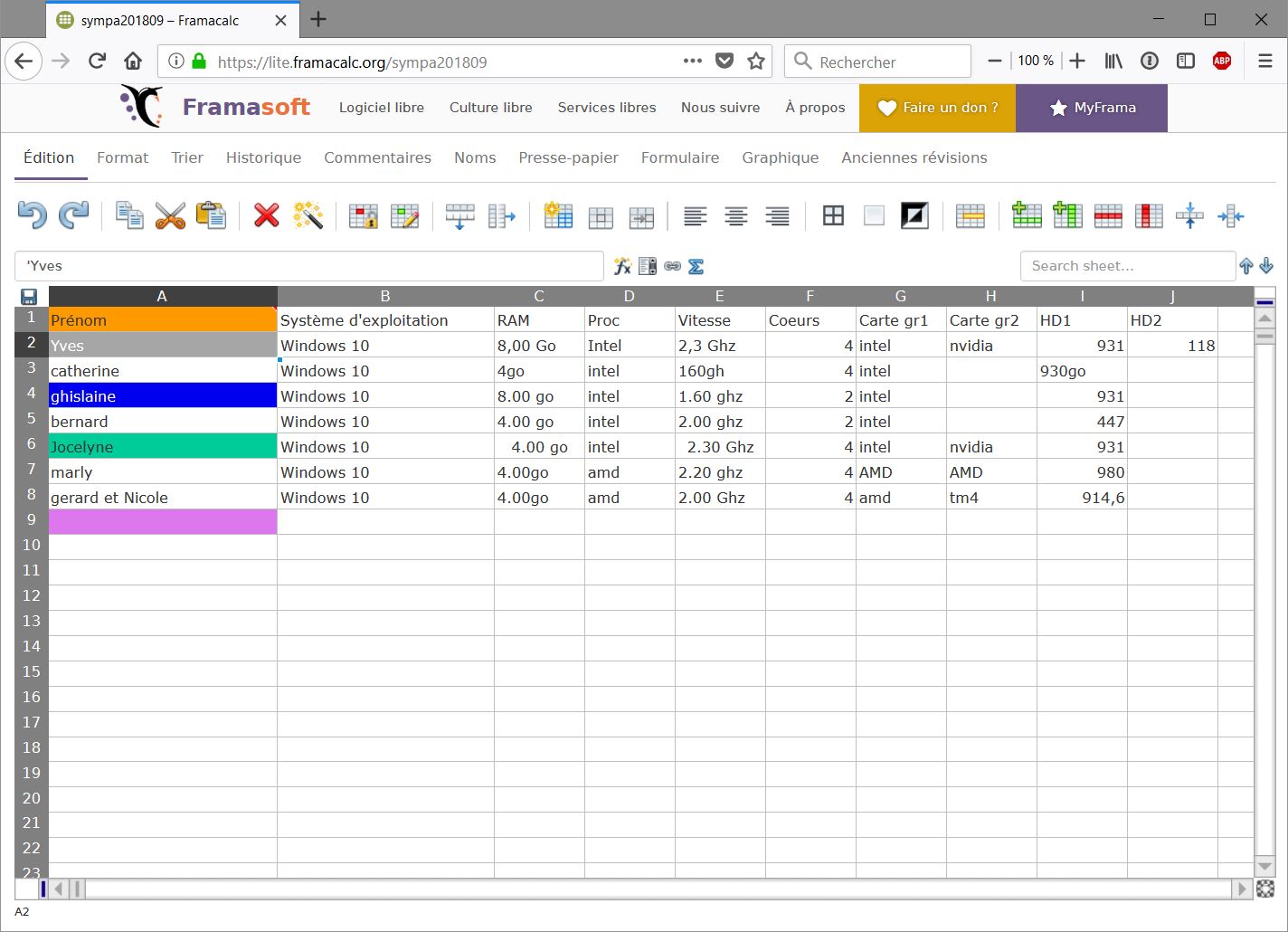Insert a new row
The image size is (1288, 932).
click(x=1027, y=215)
